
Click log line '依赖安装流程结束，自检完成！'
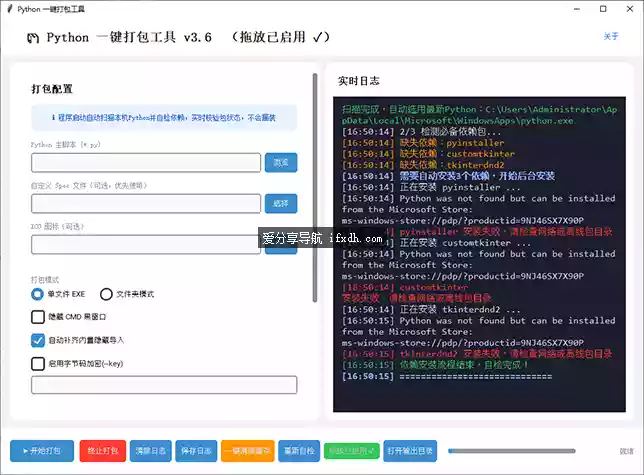pyautogui.click(x=435, y=365)
